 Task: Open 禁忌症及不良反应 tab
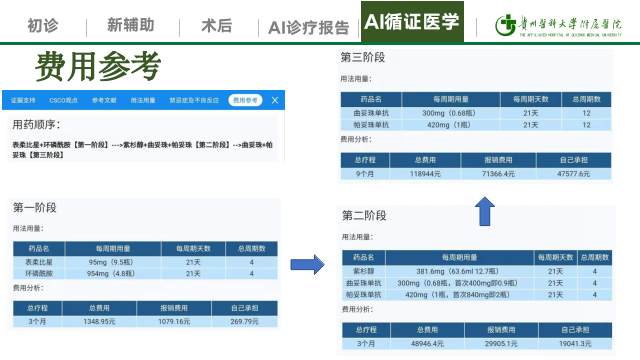194,100
